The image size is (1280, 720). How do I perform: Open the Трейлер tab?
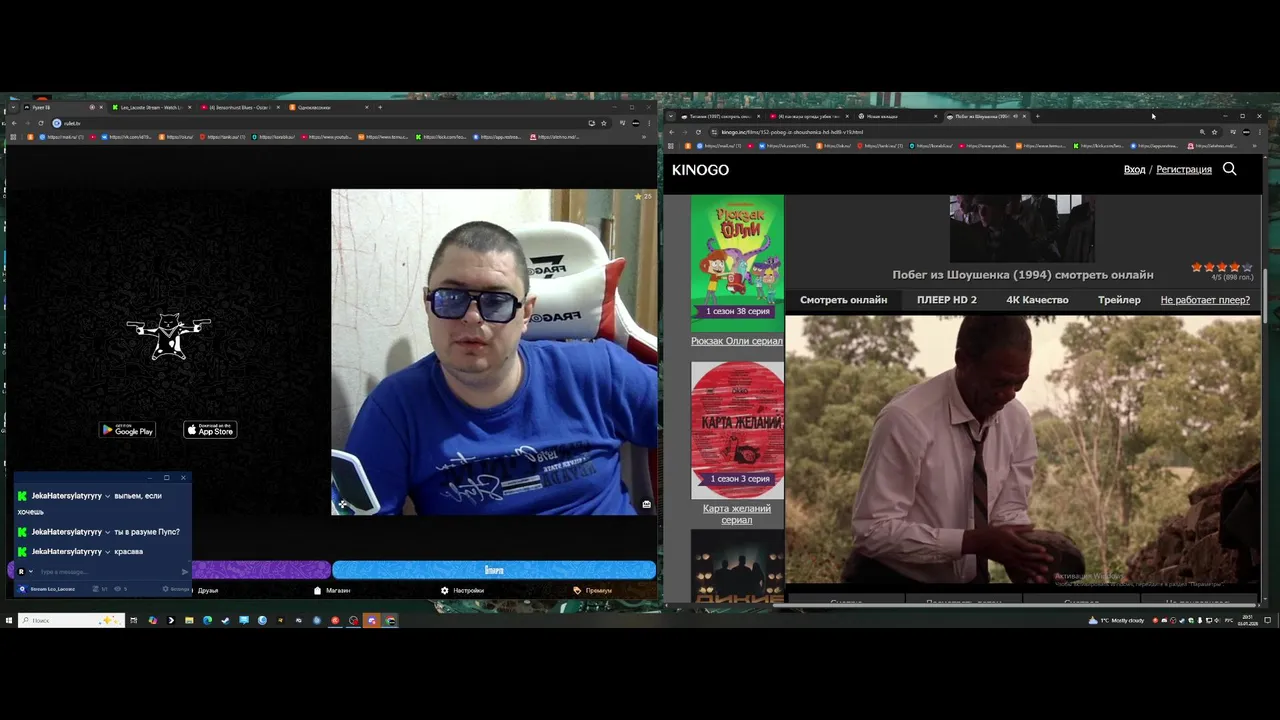[x=1119, y=300]
